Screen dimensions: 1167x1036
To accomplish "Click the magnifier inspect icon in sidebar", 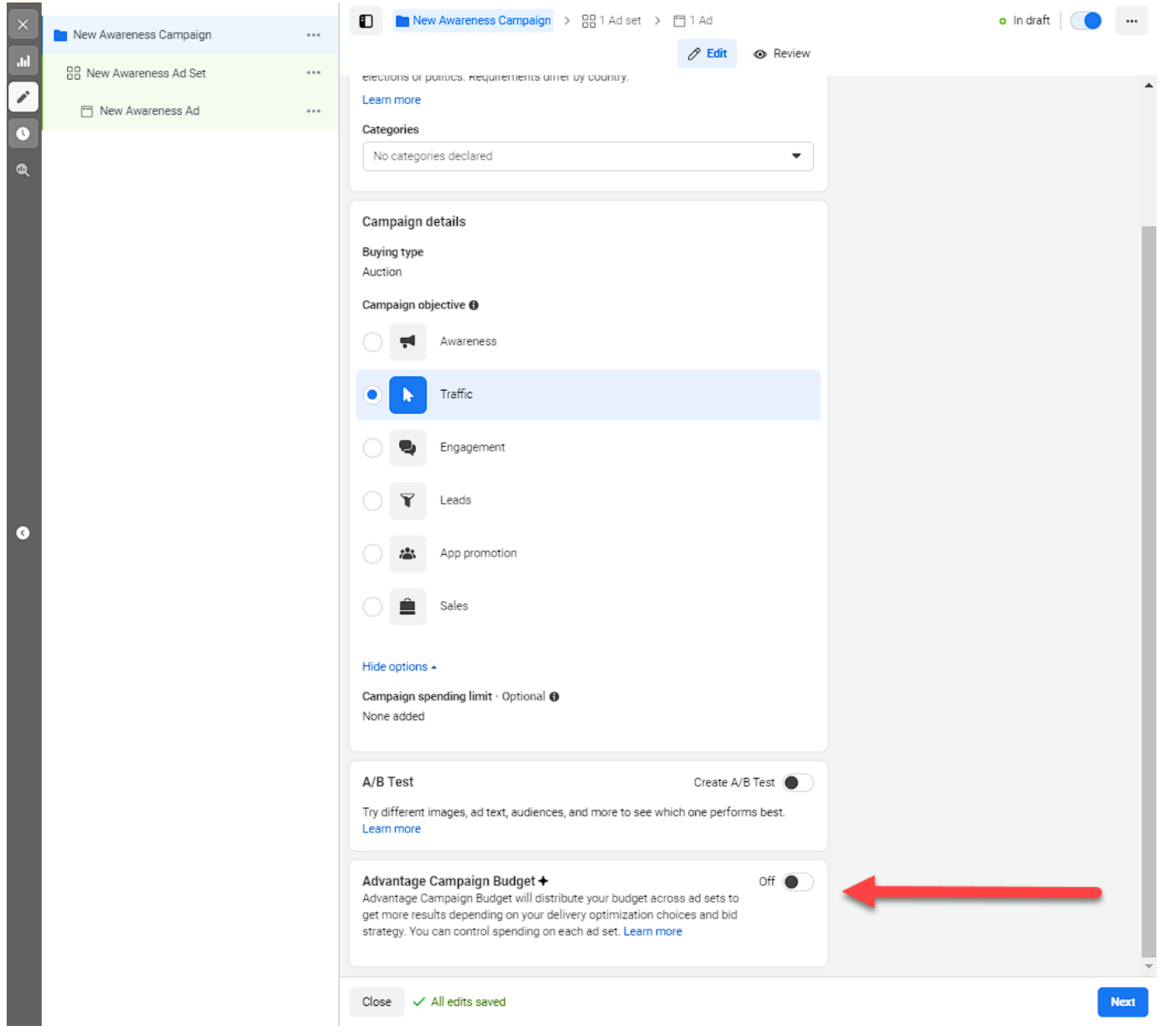I will pos(23,170).
